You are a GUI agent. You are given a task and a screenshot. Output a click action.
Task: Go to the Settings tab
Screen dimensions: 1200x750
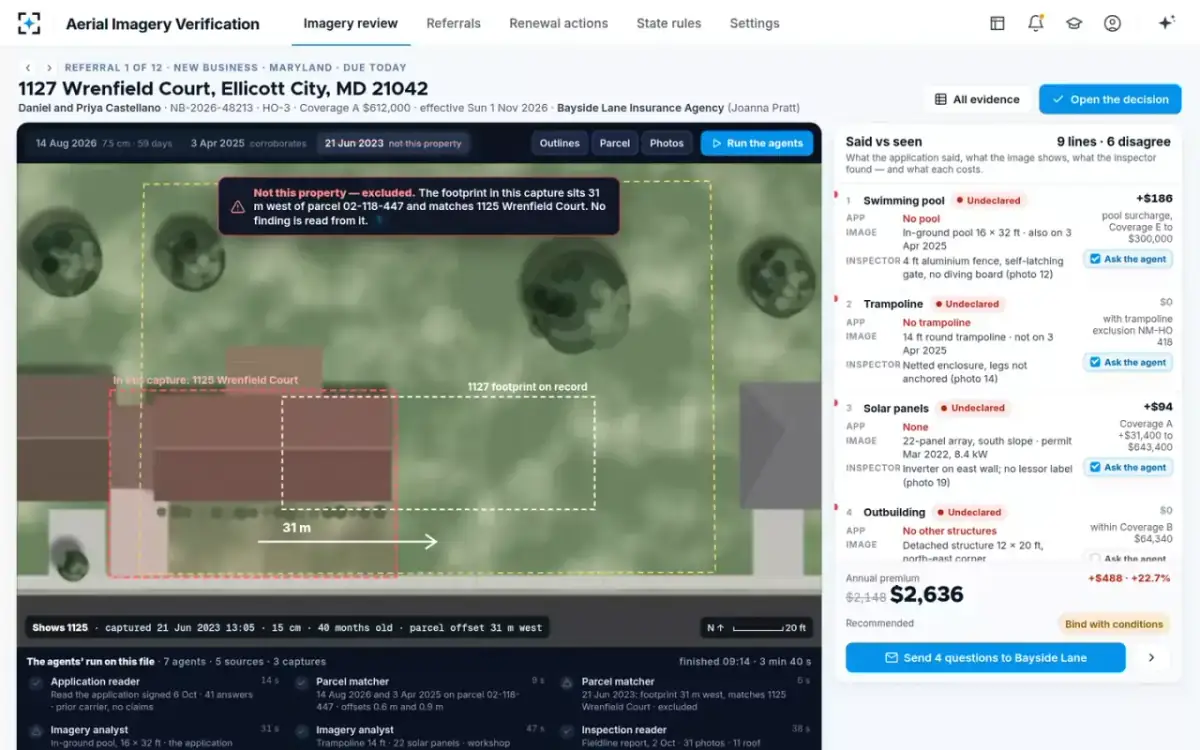[x=755, y=23]
